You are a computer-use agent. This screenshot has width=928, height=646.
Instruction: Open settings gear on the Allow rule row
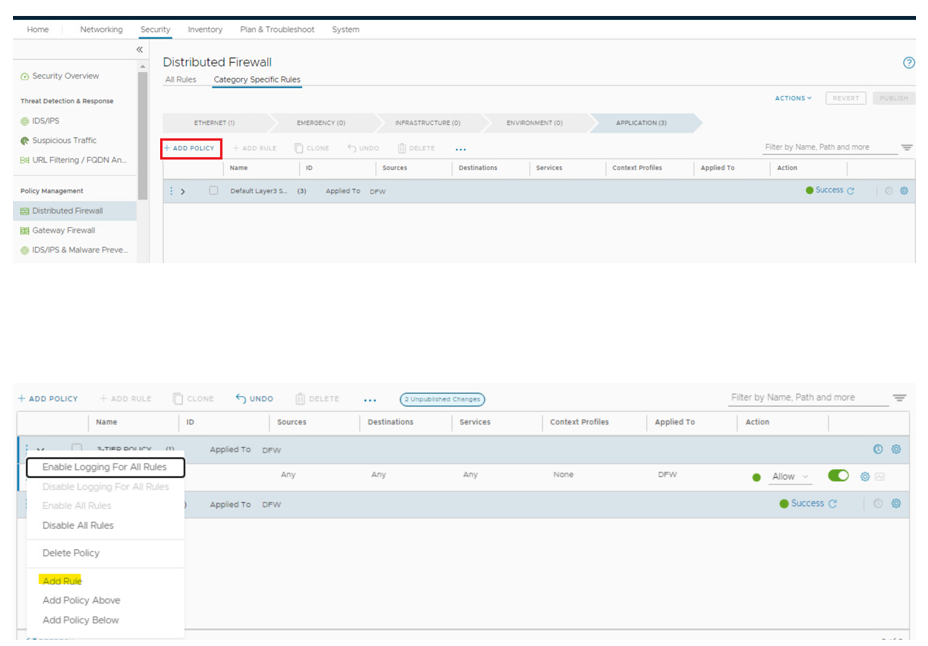click(x=865, y=477)
